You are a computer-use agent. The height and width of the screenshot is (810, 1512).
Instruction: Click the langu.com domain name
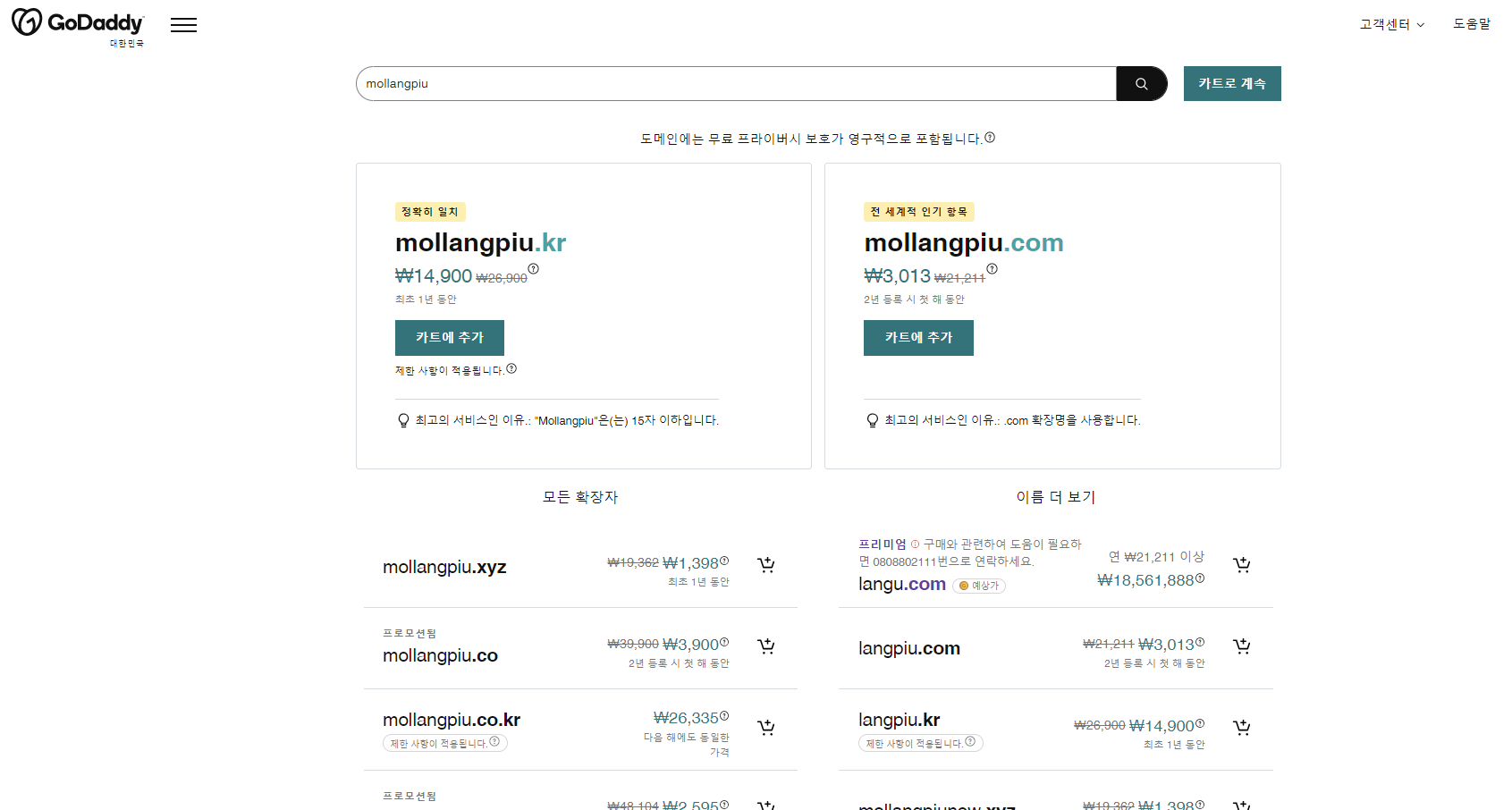point(902,584)
